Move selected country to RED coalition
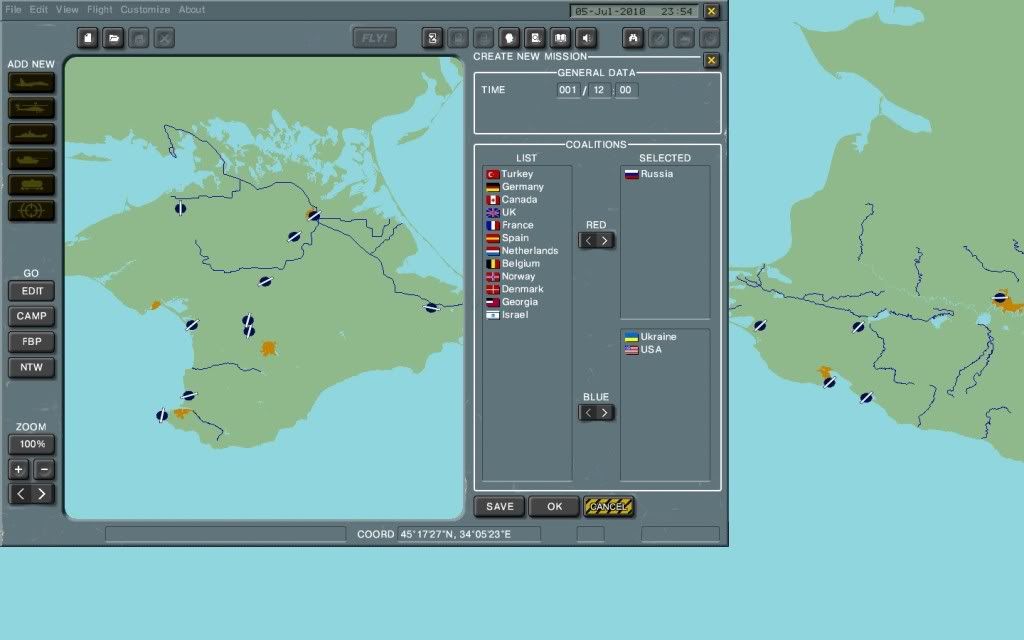 click(x=605, y=240)
